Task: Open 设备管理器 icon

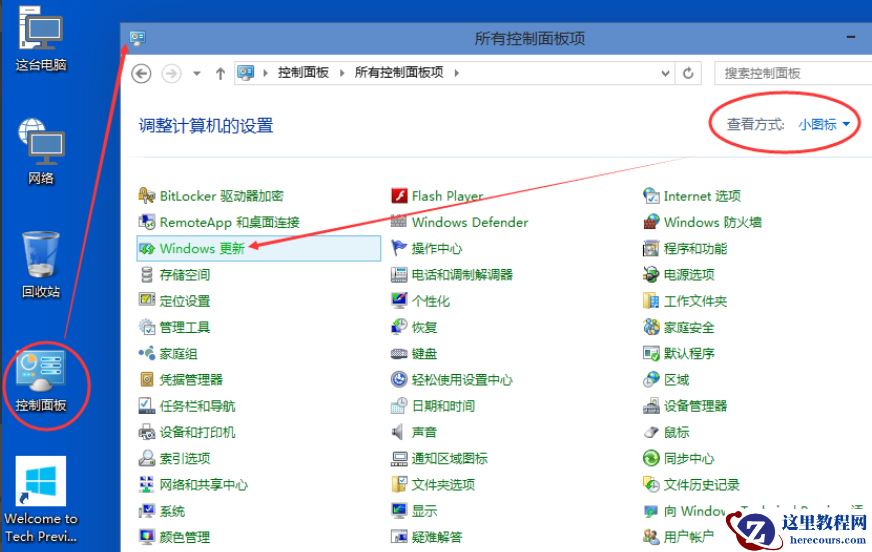Action: pos(651,406)
